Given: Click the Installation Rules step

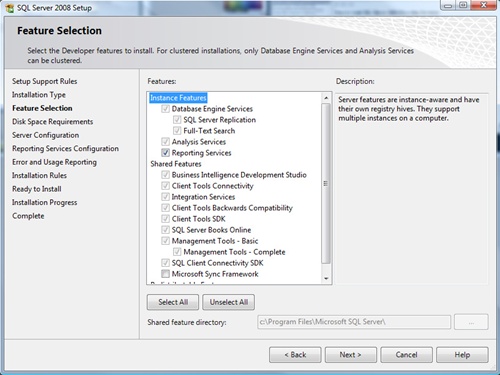Looking at the screenshot, I should 39,175.
